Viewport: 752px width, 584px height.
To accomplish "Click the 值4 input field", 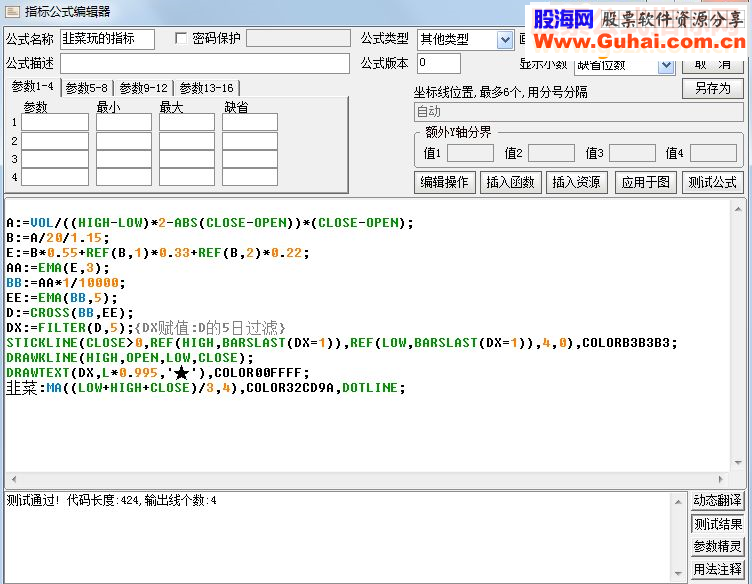I will point(714,153).
